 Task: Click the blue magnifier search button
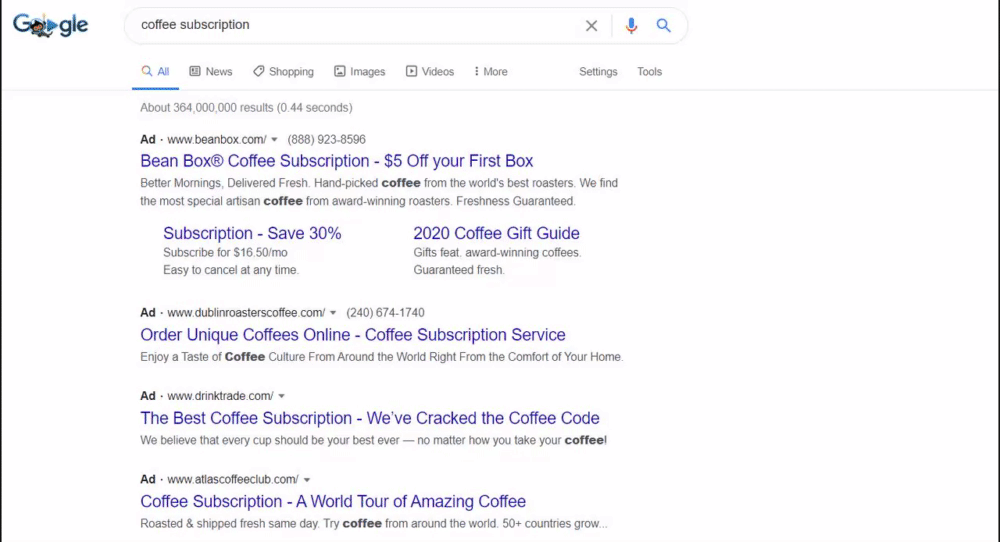pyautogui.click(x=663, y=26)
